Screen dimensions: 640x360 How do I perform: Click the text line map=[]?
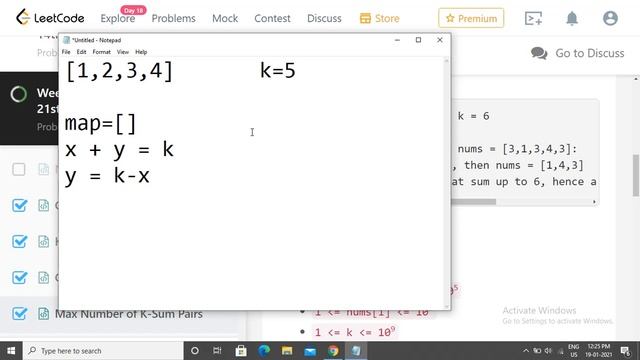click(100, 123)
